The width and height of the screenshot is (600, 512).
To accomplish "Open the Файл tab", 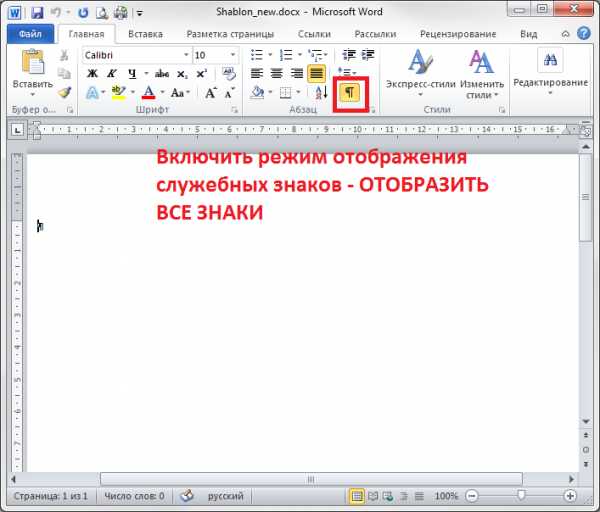I will click(30, 34).
